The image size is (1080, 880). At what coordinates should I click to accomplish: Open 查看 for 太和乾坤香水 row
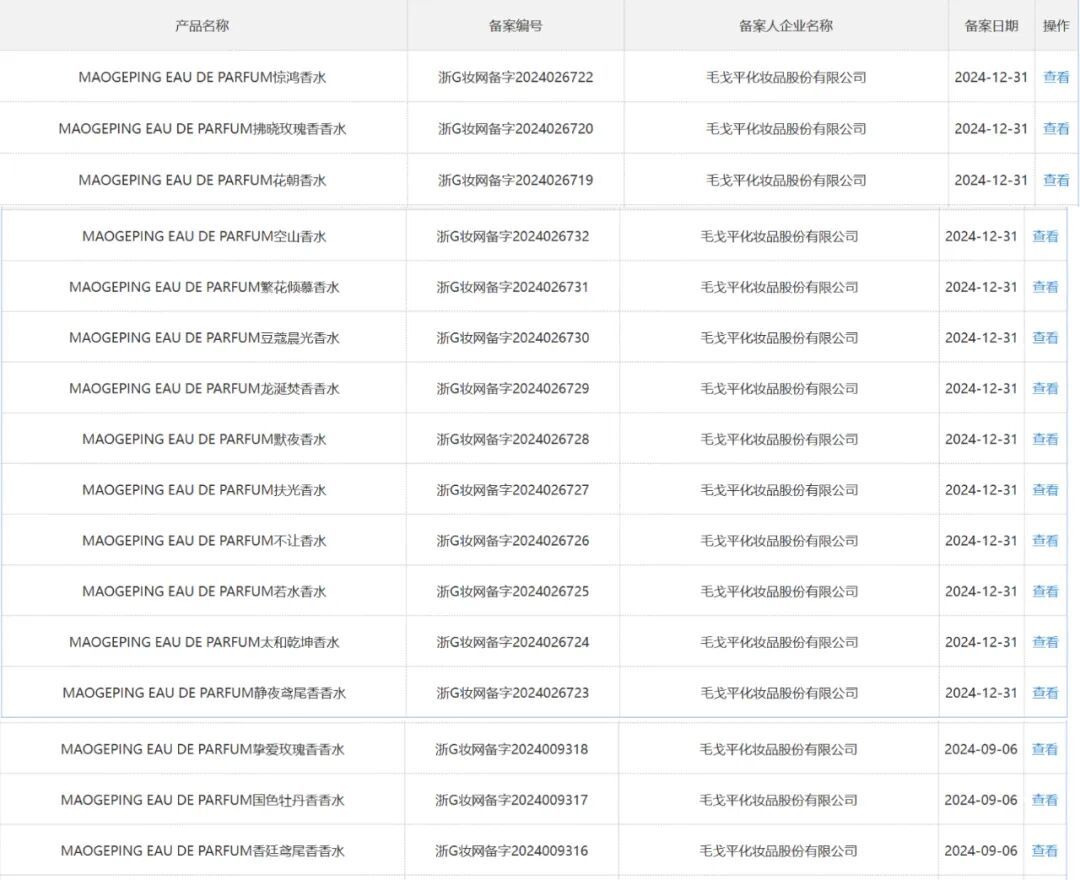pyautogui.click(x=1045, y=642)
